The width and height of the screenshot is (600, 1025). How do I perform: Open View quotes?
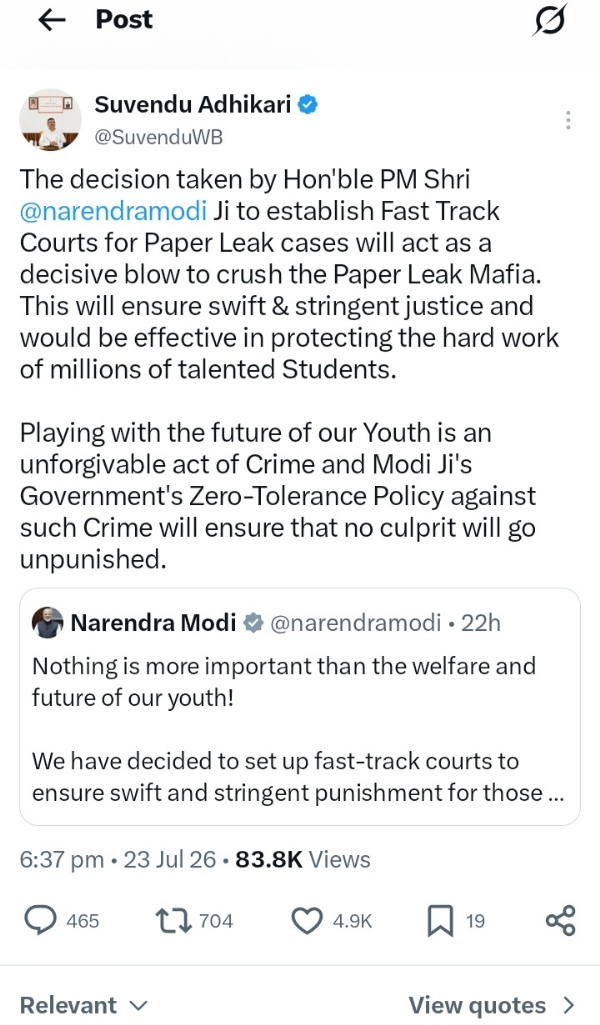[492, 1005]
